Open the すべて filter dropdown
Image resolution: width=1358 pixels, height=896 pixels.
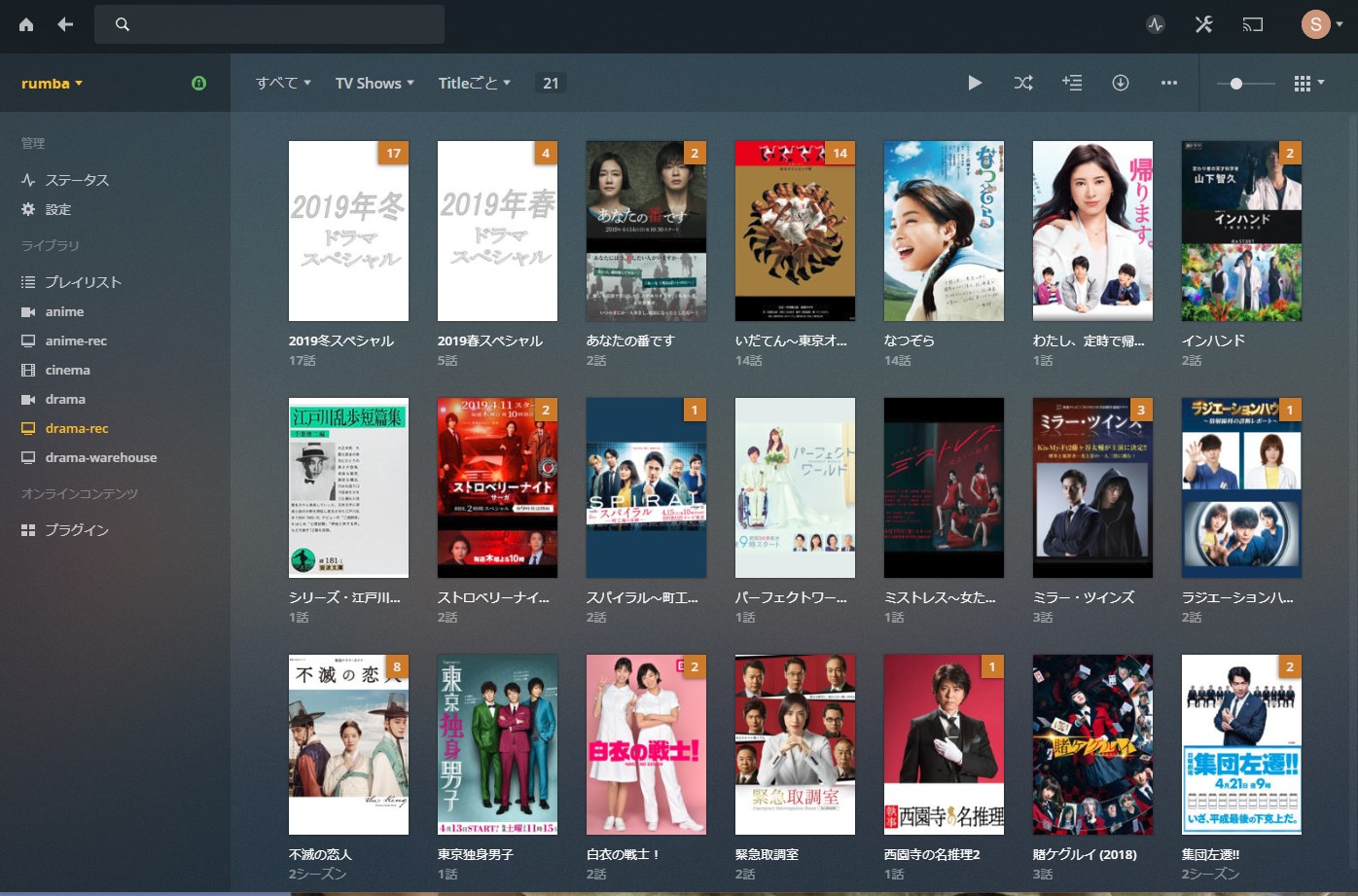pos(283,84)
